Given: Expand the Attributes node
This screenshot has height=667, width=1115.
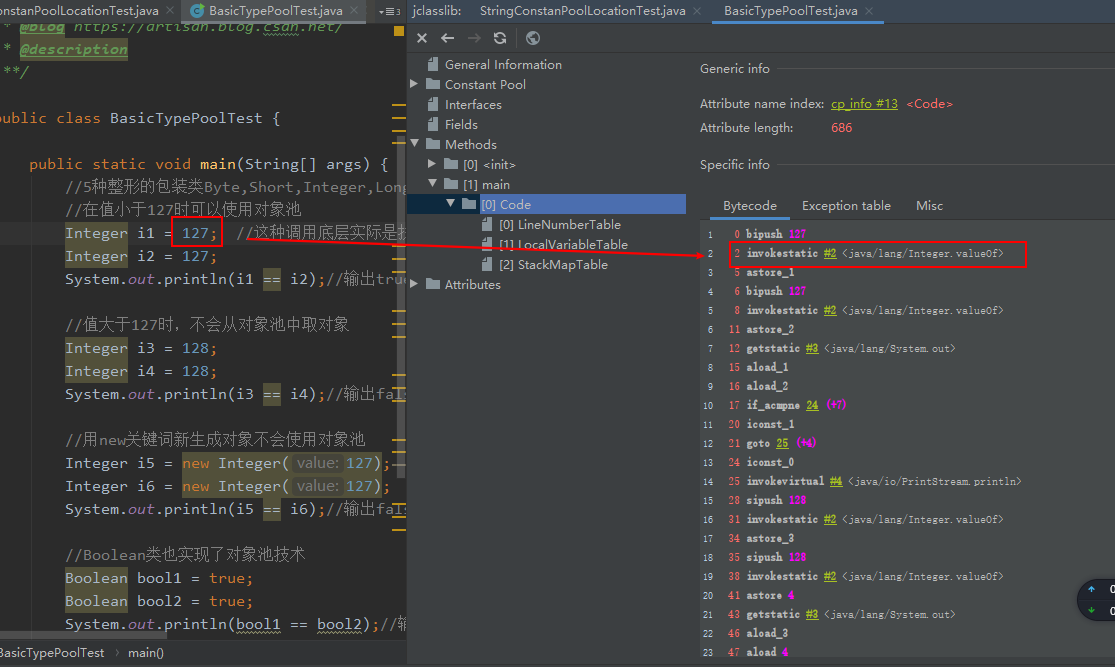Looking at the screenshot, I should [414, 284].
